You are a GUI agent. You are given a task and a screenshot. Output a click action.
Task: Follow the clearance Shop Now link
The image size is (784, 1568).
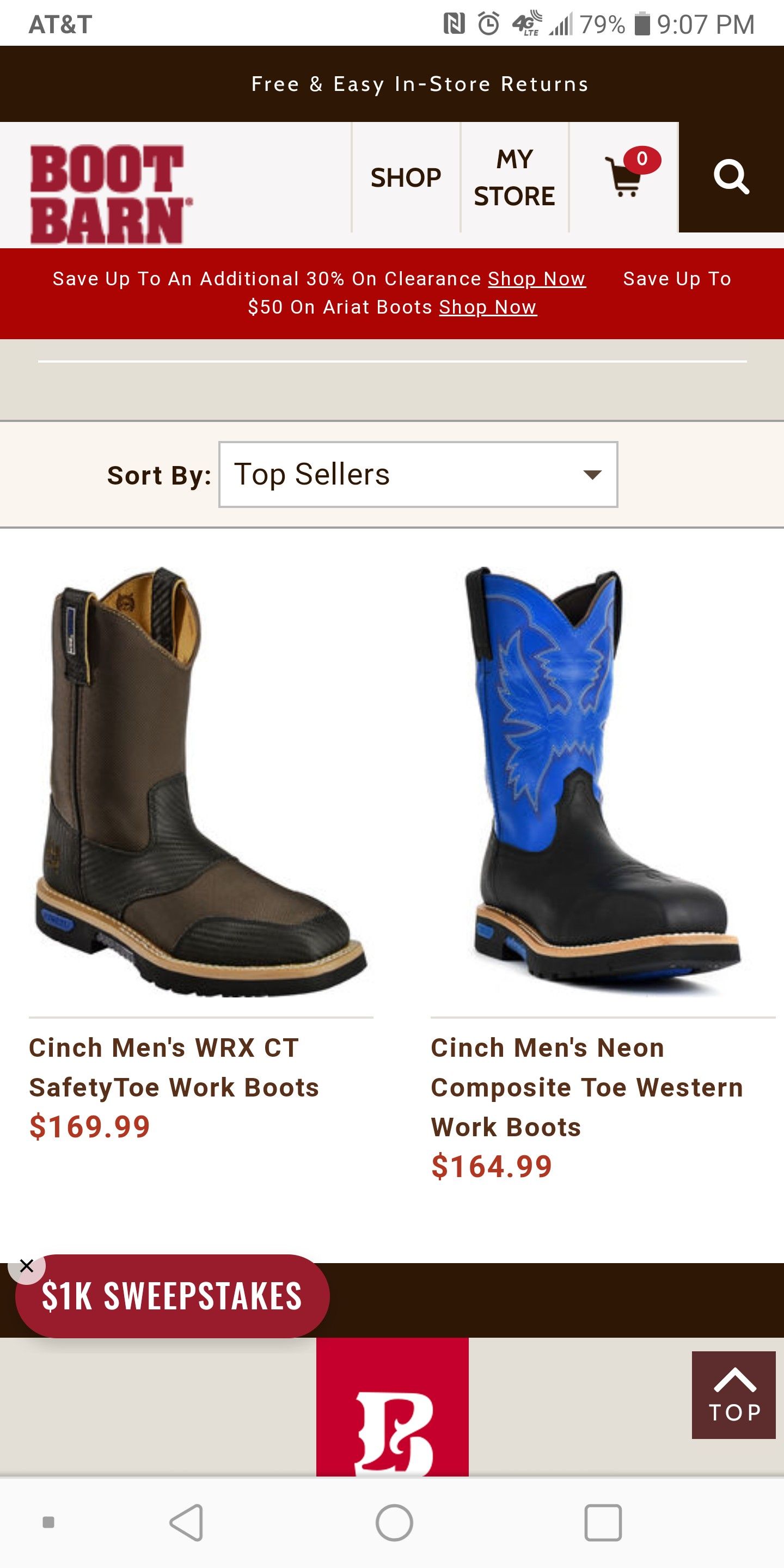coord(537,279)
